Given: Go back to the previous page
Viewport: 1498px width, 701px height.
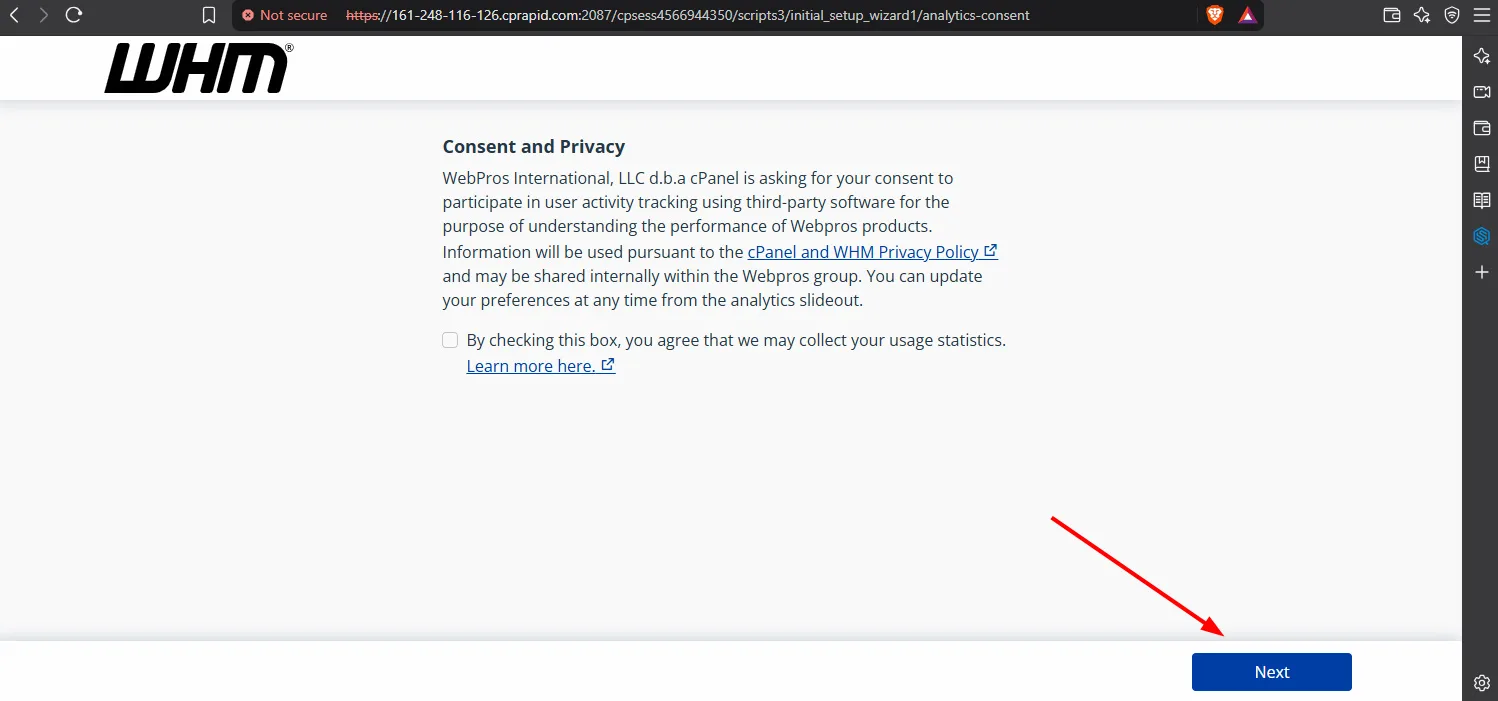Looking at the screenshot, I should point(14,15).
